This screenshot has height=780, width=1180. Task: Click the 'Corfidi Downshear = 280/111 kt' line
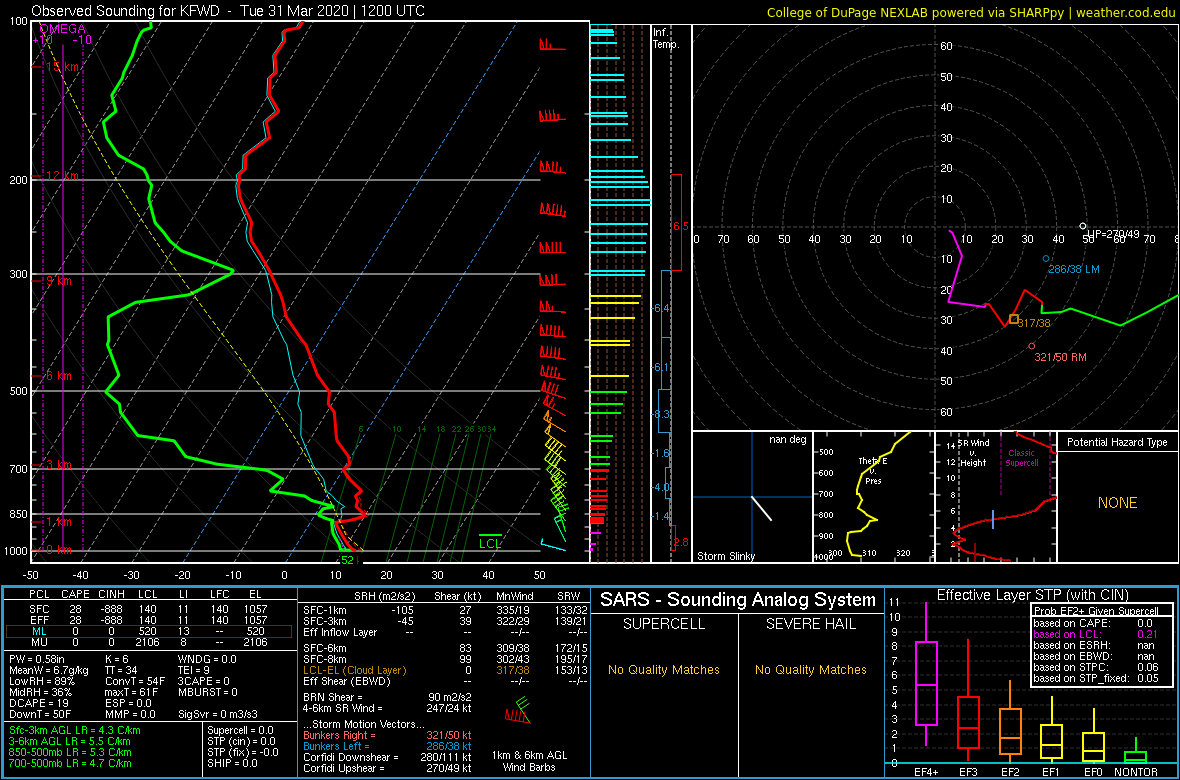[x=388, y=757]
